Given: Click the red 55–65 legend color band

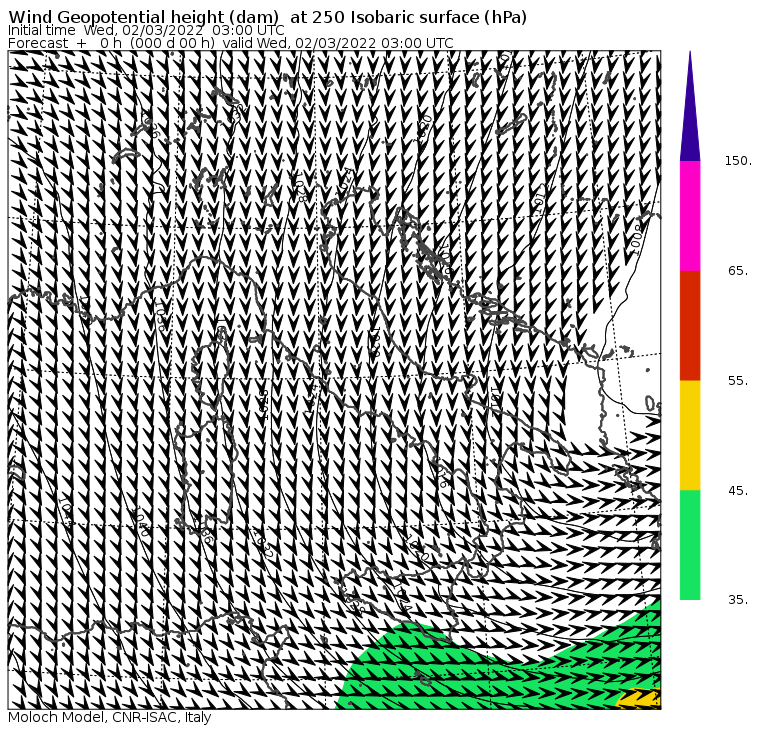Looking at the screenshot, I should (x=690, y=325).
